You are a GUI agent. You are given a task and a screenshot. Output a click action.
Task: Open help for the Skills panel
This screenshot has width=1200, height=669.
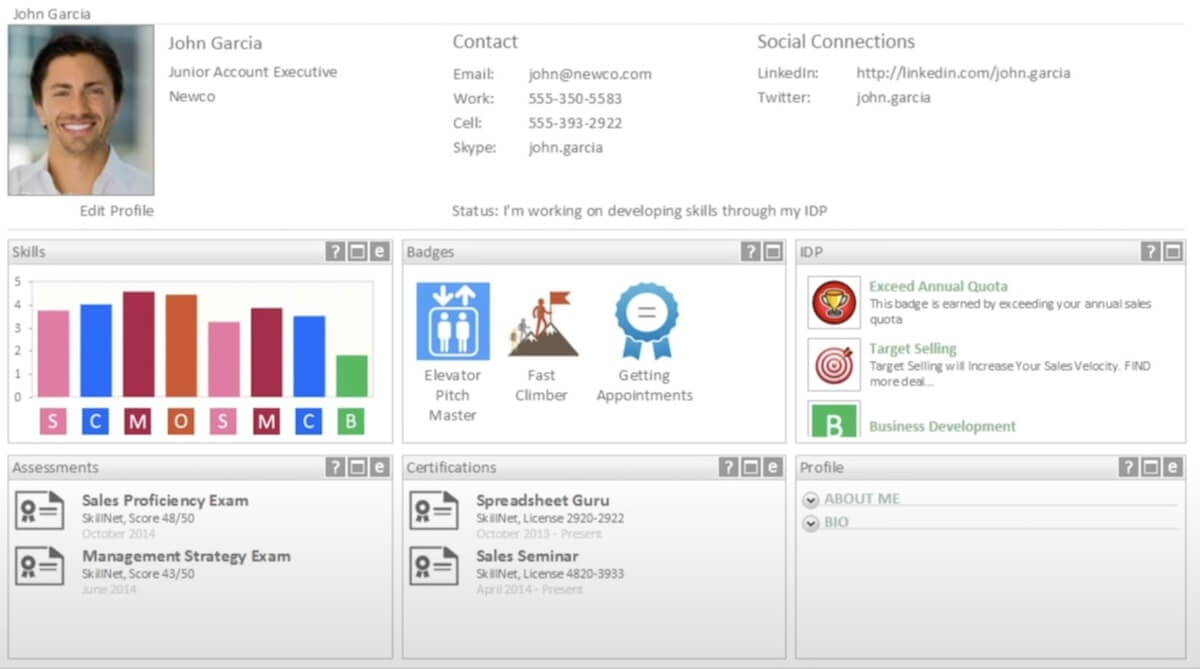tap(335, 252)
